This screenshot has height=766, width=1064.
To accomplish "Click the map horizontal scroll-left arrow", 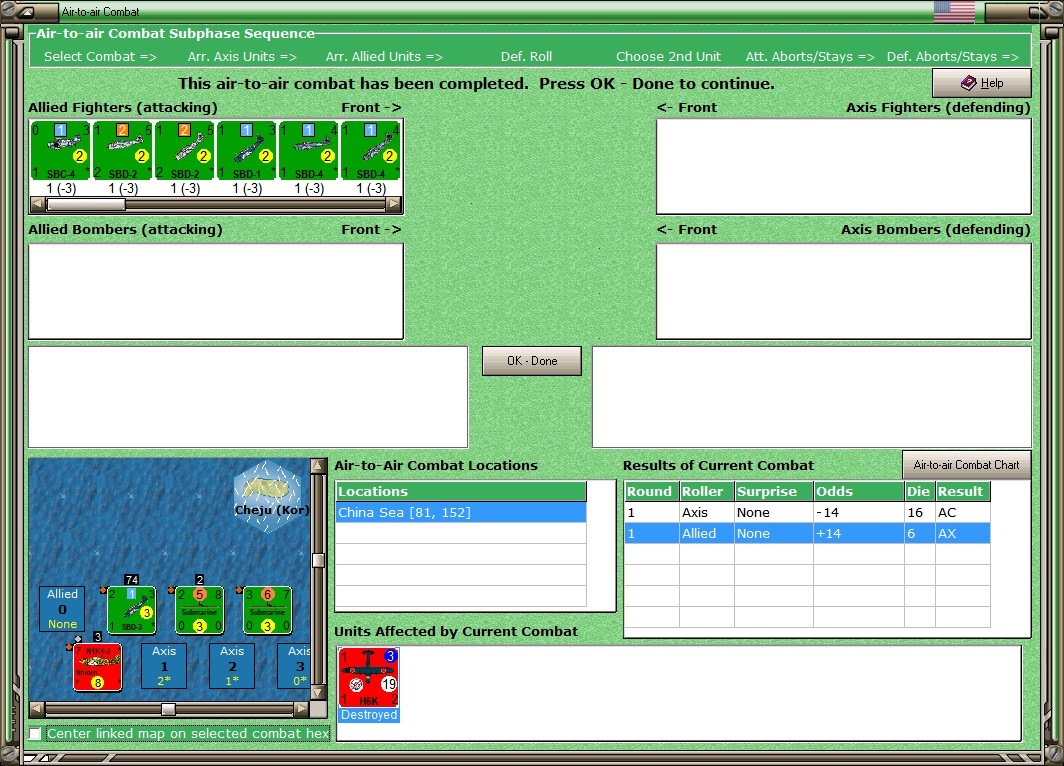I will click(37, 709).
